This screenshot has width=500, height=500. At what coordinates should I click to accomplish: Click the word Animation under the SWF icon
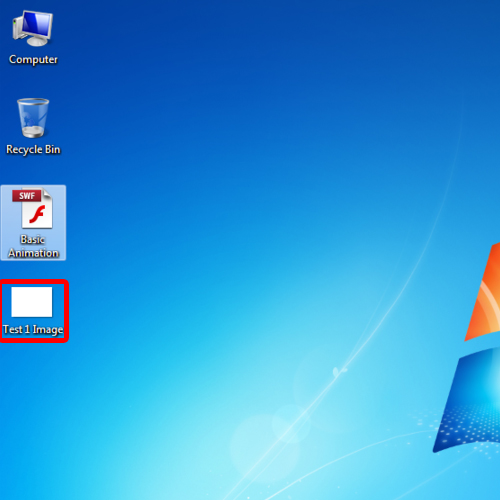click(33, 253)
